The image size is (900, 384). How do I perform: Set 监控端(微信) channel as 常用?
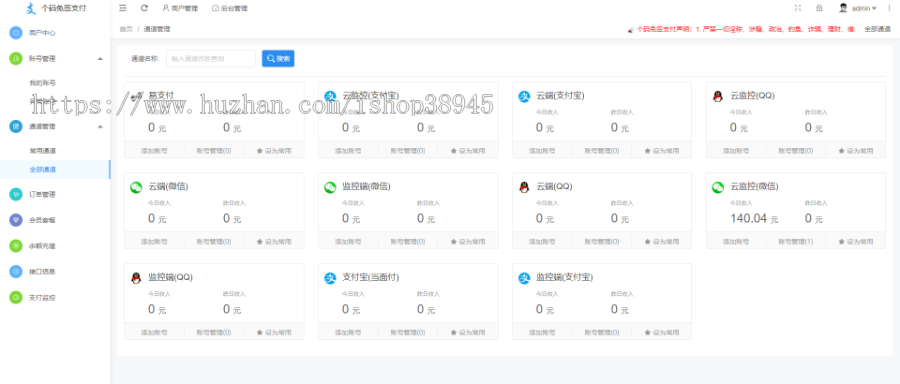tap(468, 242)
